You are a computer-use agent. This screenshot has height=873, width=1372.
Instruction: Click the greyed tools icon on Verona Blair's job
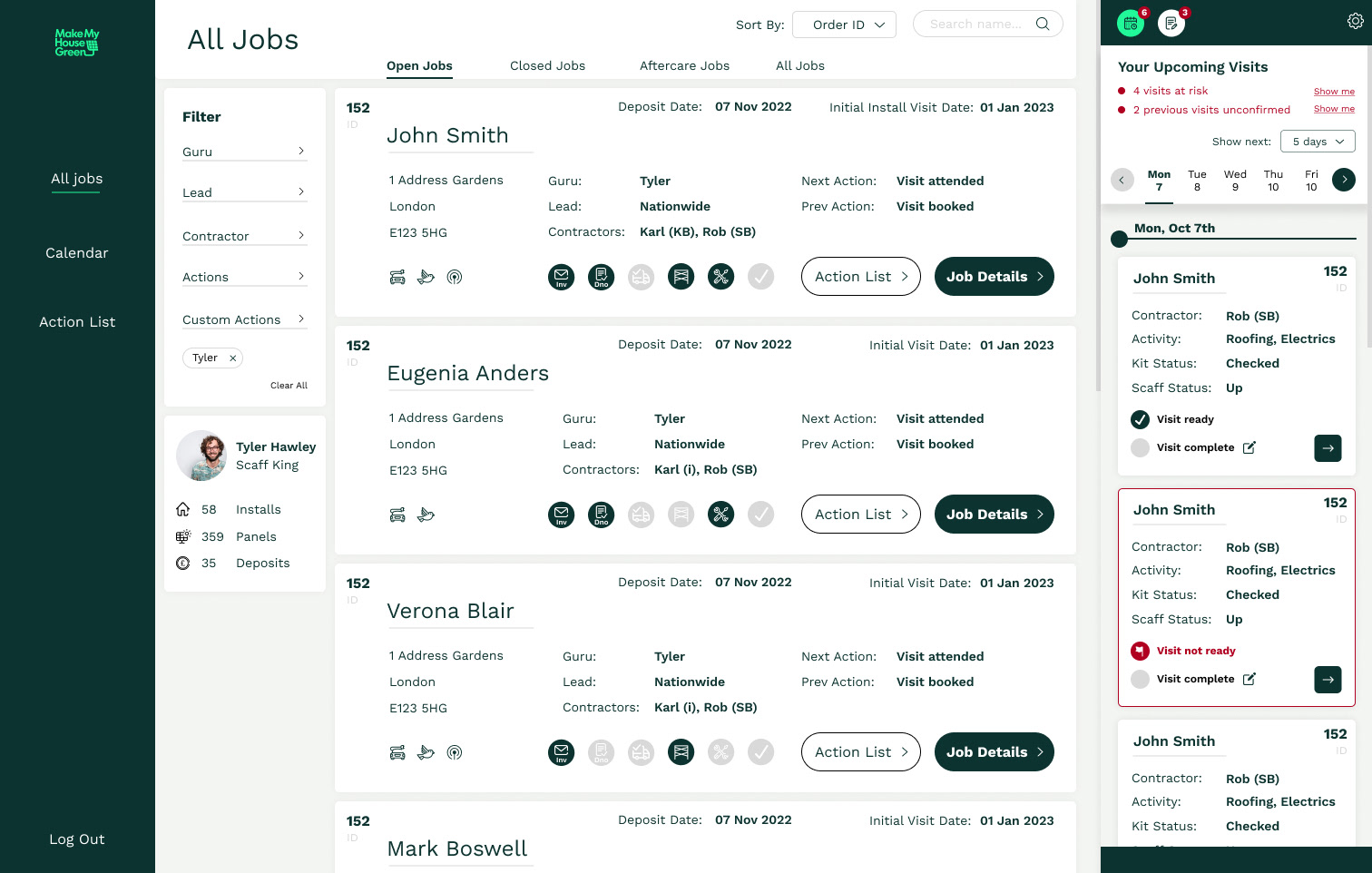(x=721, y=752)
